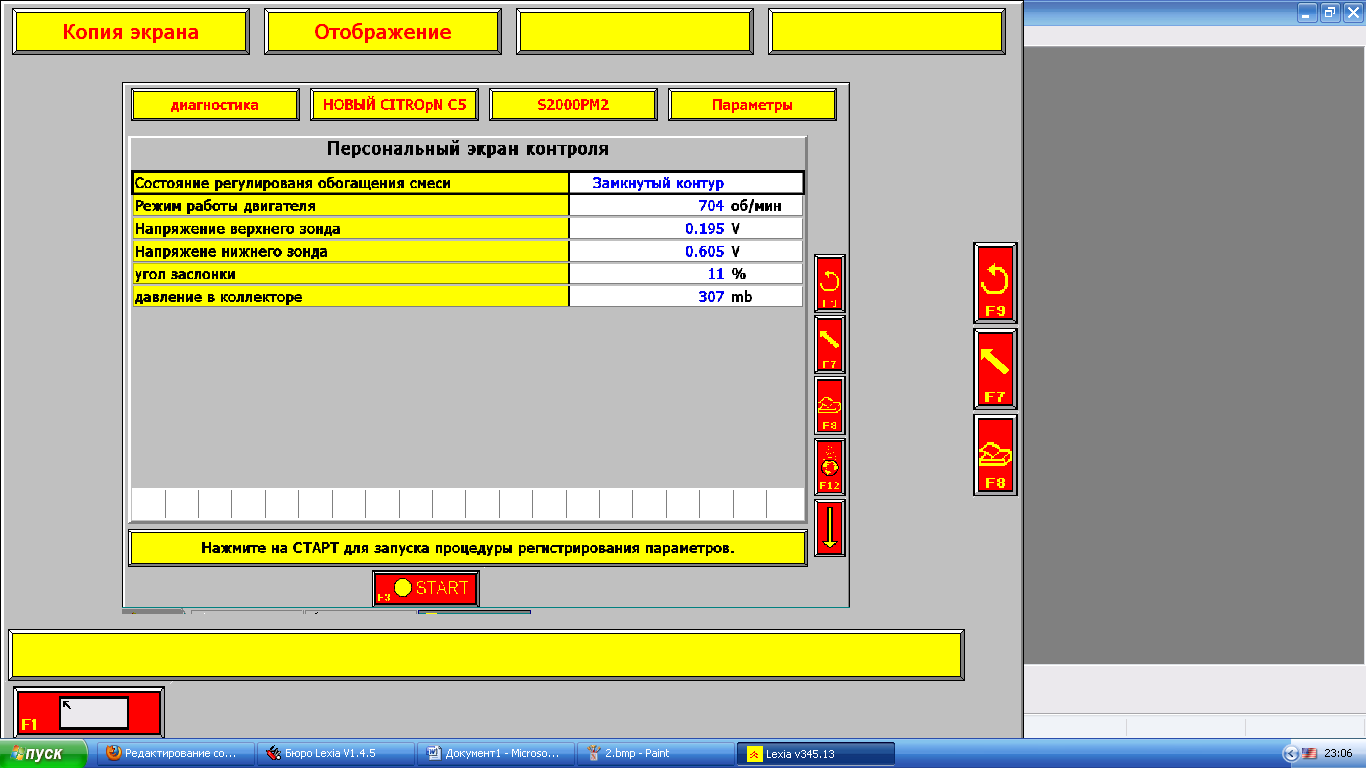1366x768 pixels.
Task: Switch to Бюро Lexia V1.4.5 in taskbar
Action: [335, 754]
